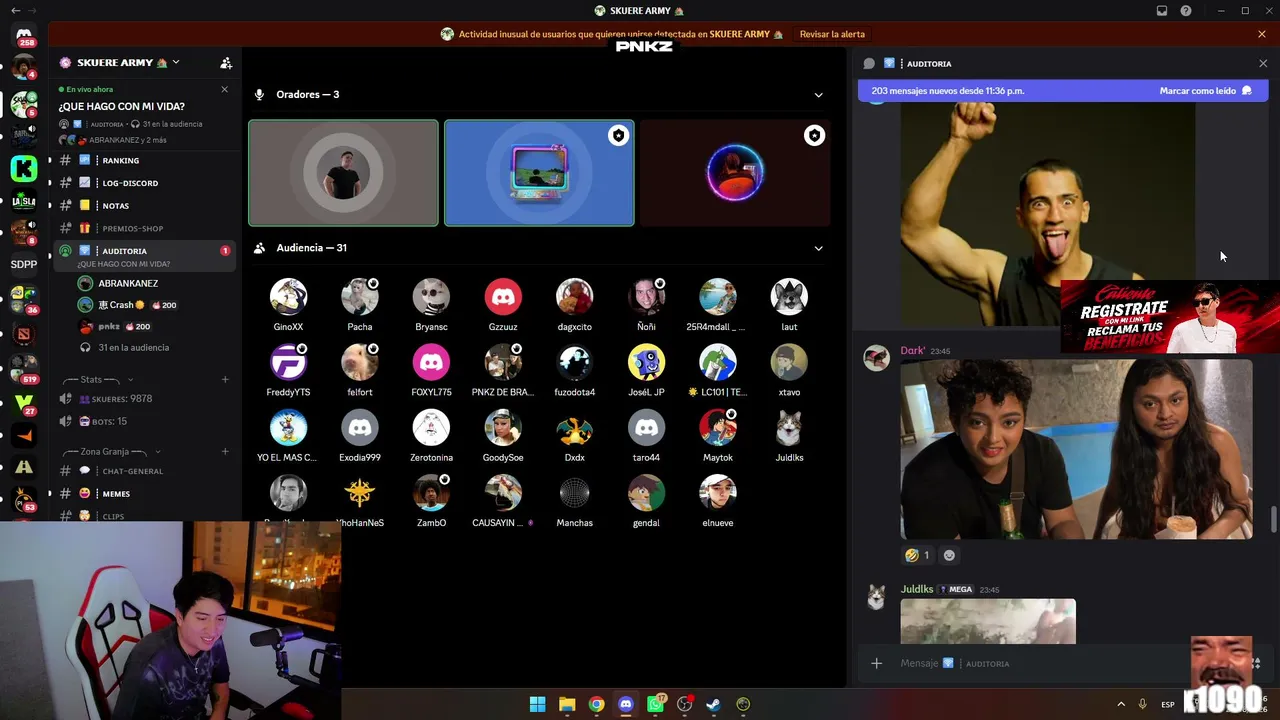Open the NOTAS channel
Image resolution: width=1280 pixels, height=720 pixels.
[144, 205]
